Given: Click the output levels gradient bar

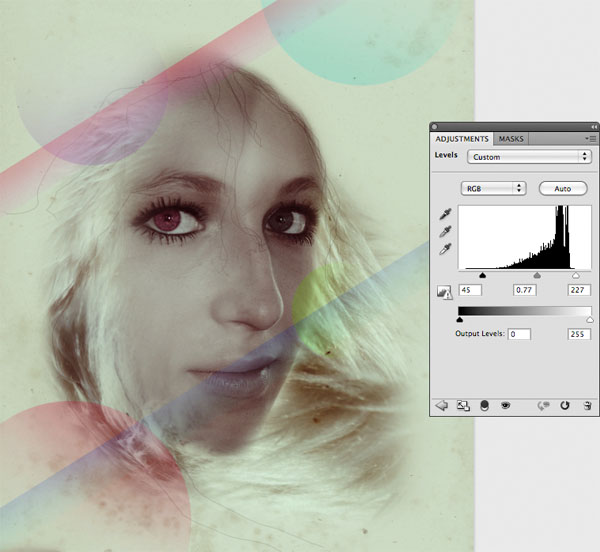Looking at the screenshot, I should [x=525, y=311].
